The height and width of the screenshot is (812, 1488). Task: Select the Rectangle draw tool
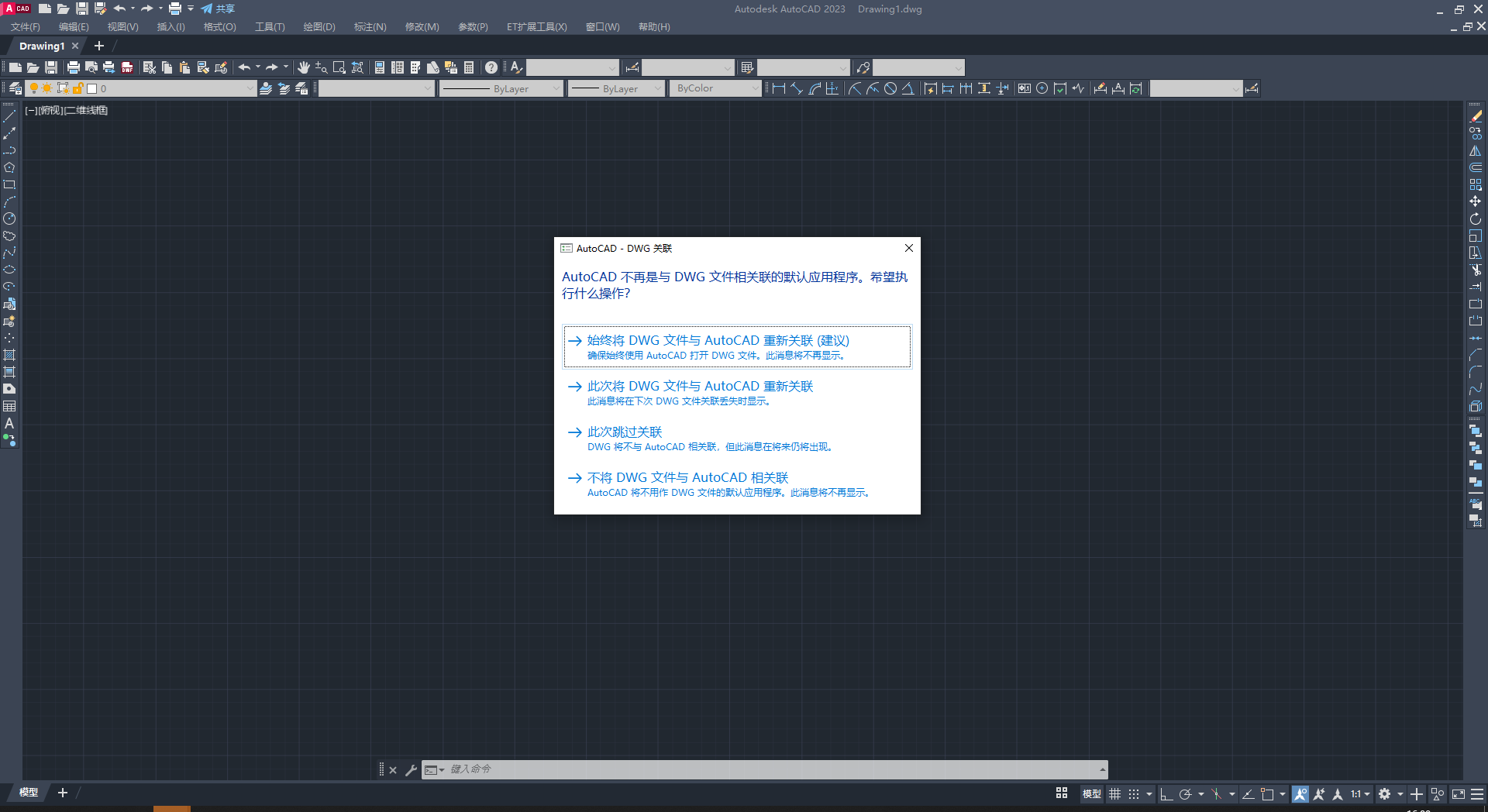tap(9, 185)
